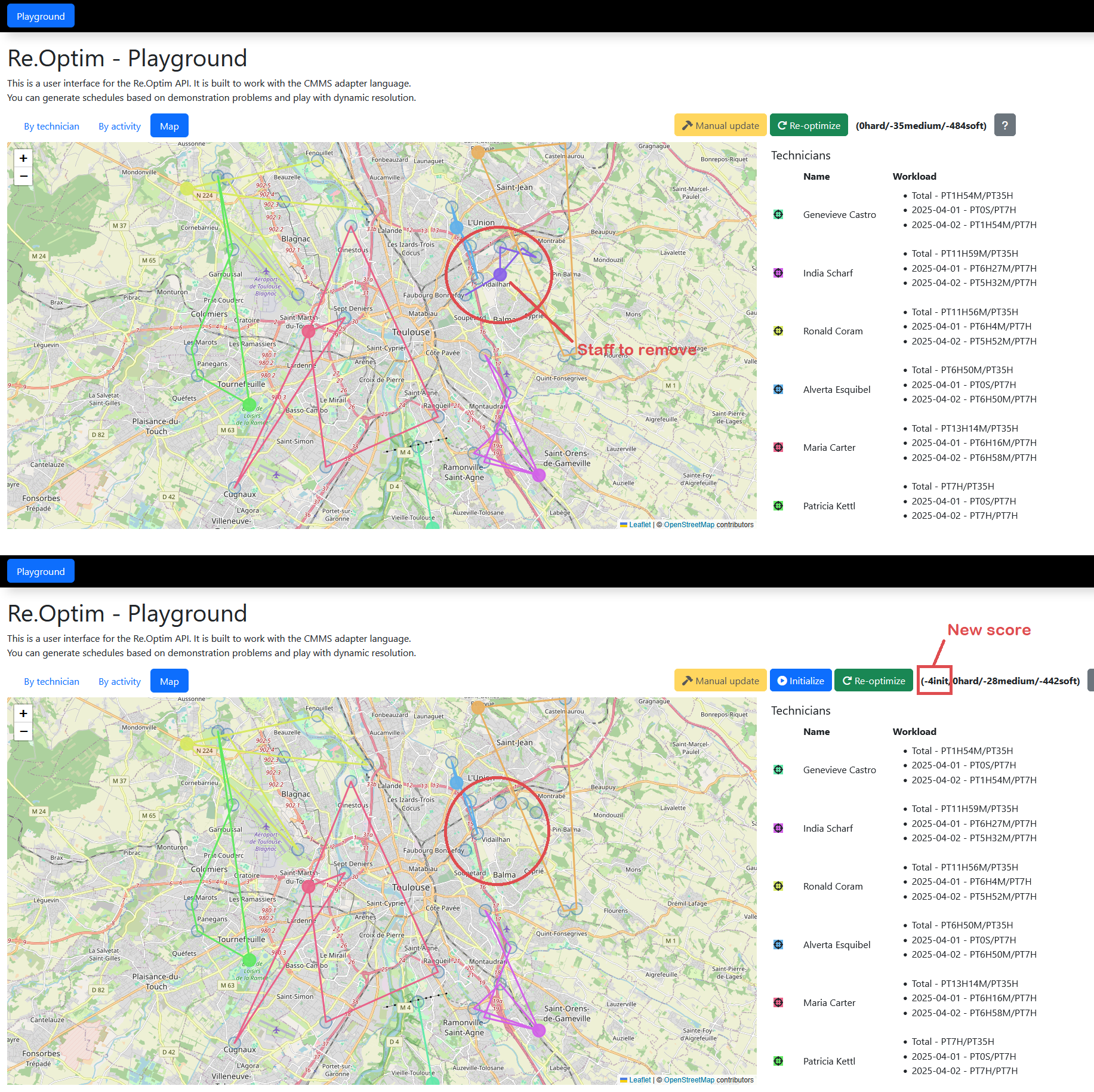Image resolution: width=1094 pixels, height=1092 pixels.
Task: Click the Name column header in top table
Action: tap(816, 176)
